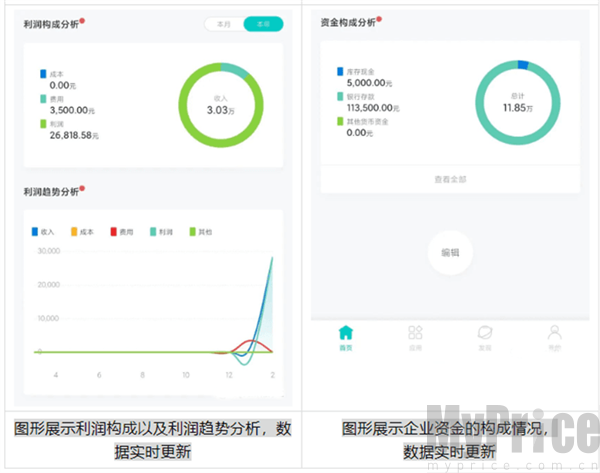Open the Discover planet icon in bottom bar
Image resolution: width=600 pixels, height=473 pixels.
tap(485, 332)
